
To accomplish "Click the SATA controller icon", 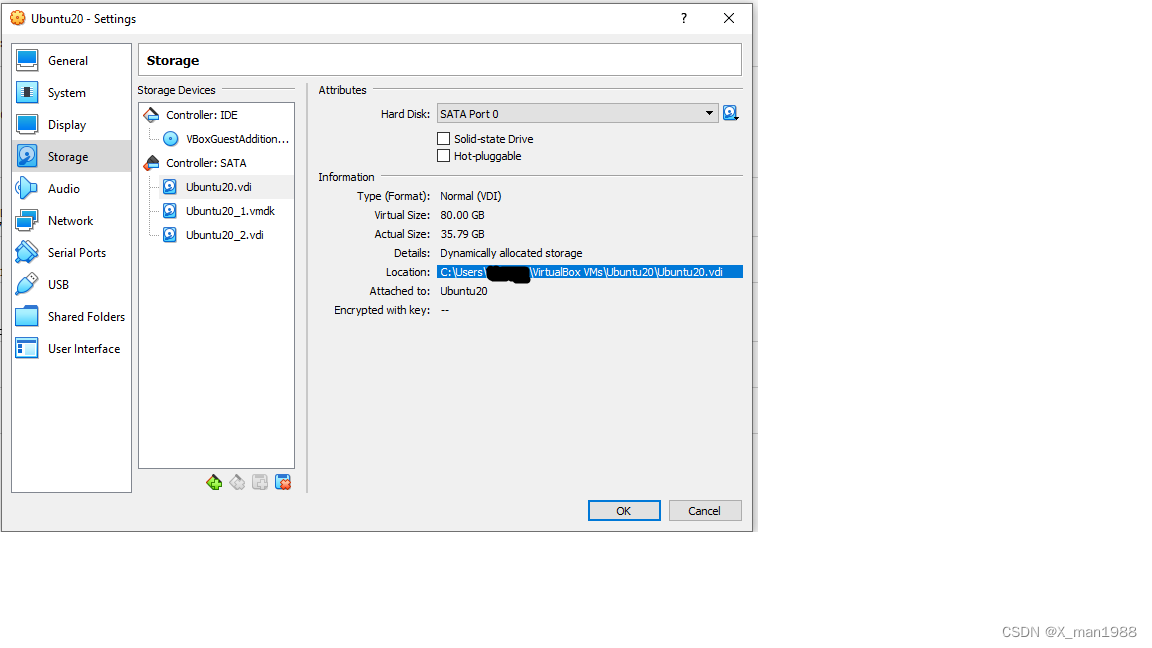I will (151, 163).
